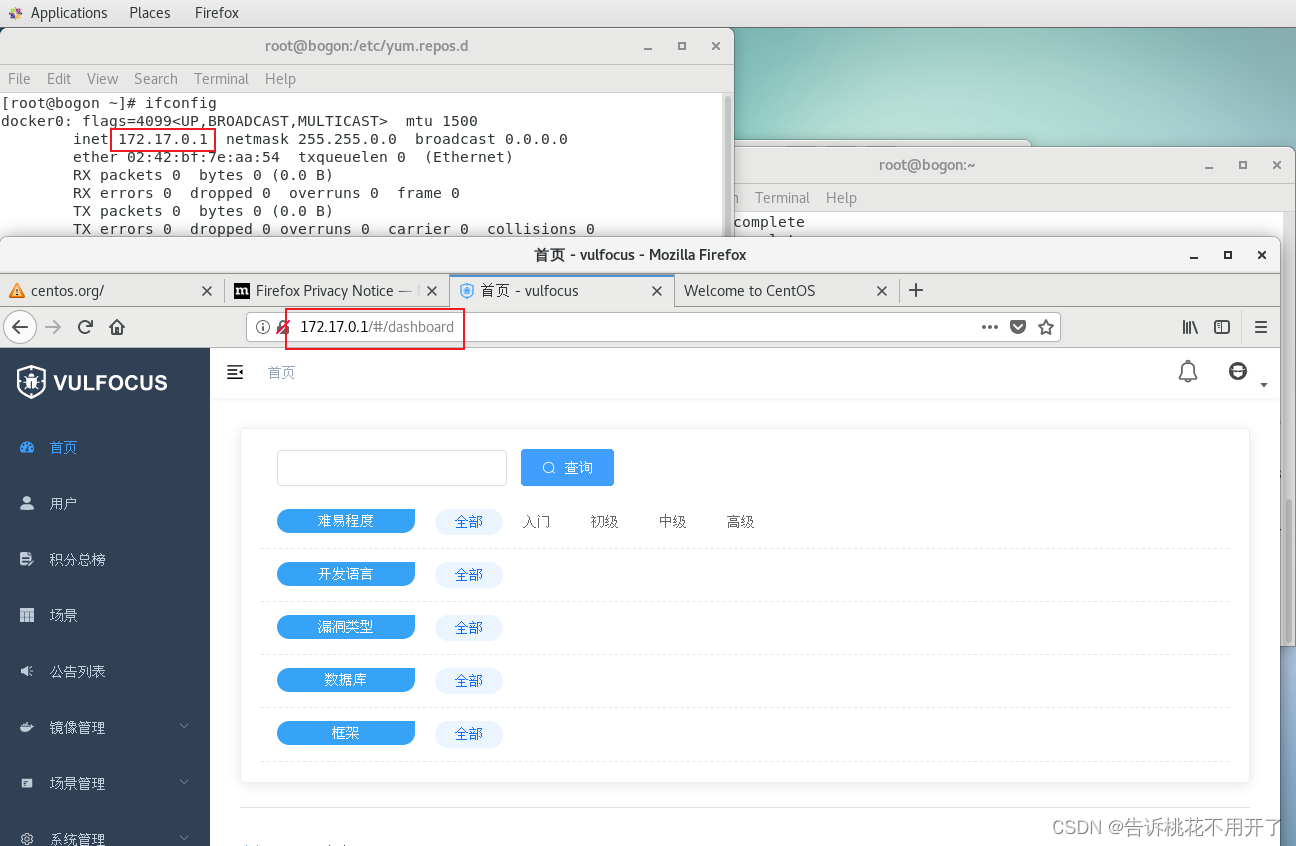Click the Firefox forward arrow button
This screenshot has width=1296, height=846.
[53, 327]
